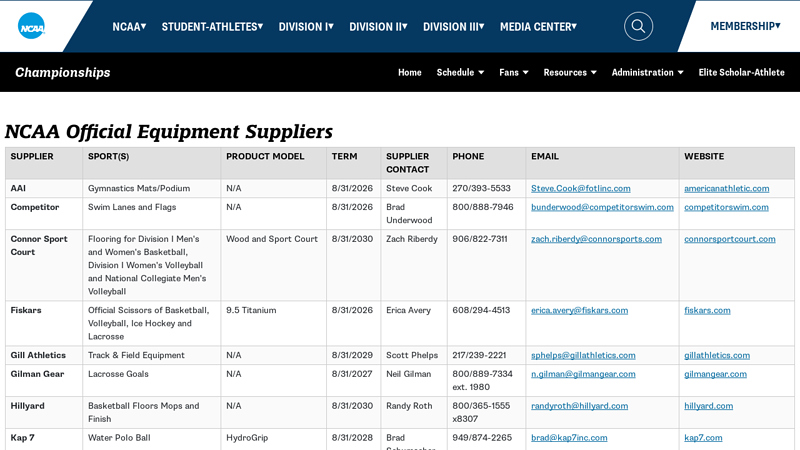Visit gillathletics.com website
The image size is (800, 450).
[717, 355]
